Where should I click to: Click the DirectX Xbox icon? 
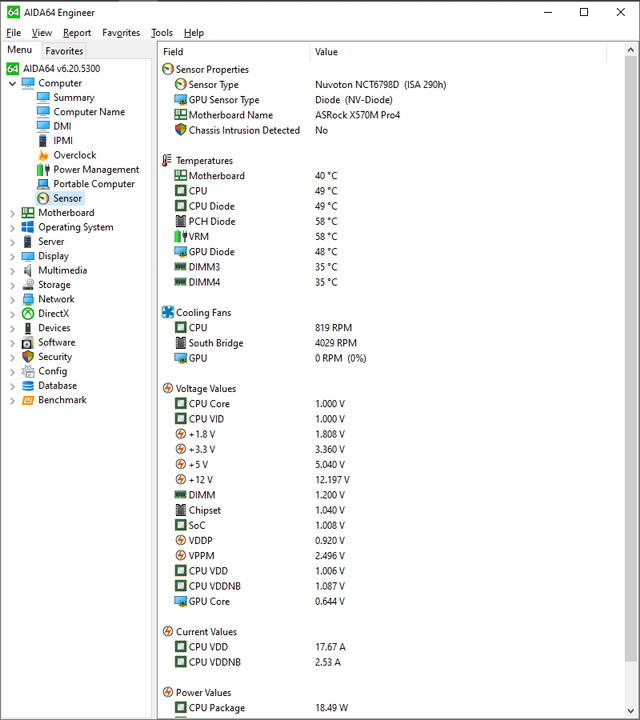coord(28,314)
